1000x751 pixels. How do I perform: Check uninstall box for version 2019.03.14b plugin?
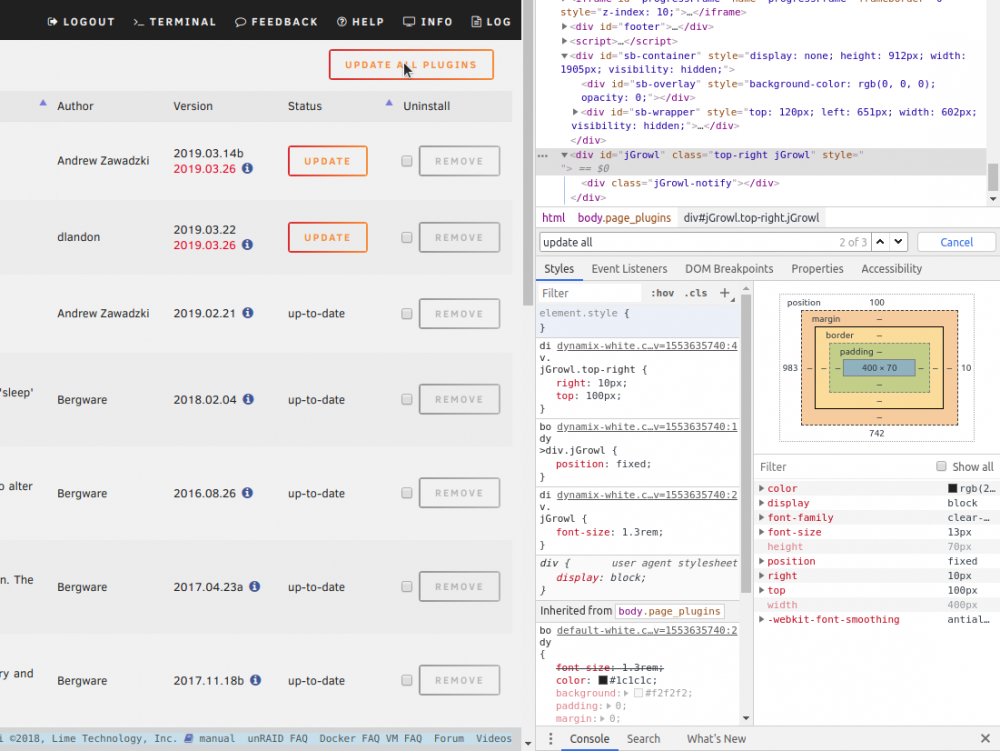(407, 161)
